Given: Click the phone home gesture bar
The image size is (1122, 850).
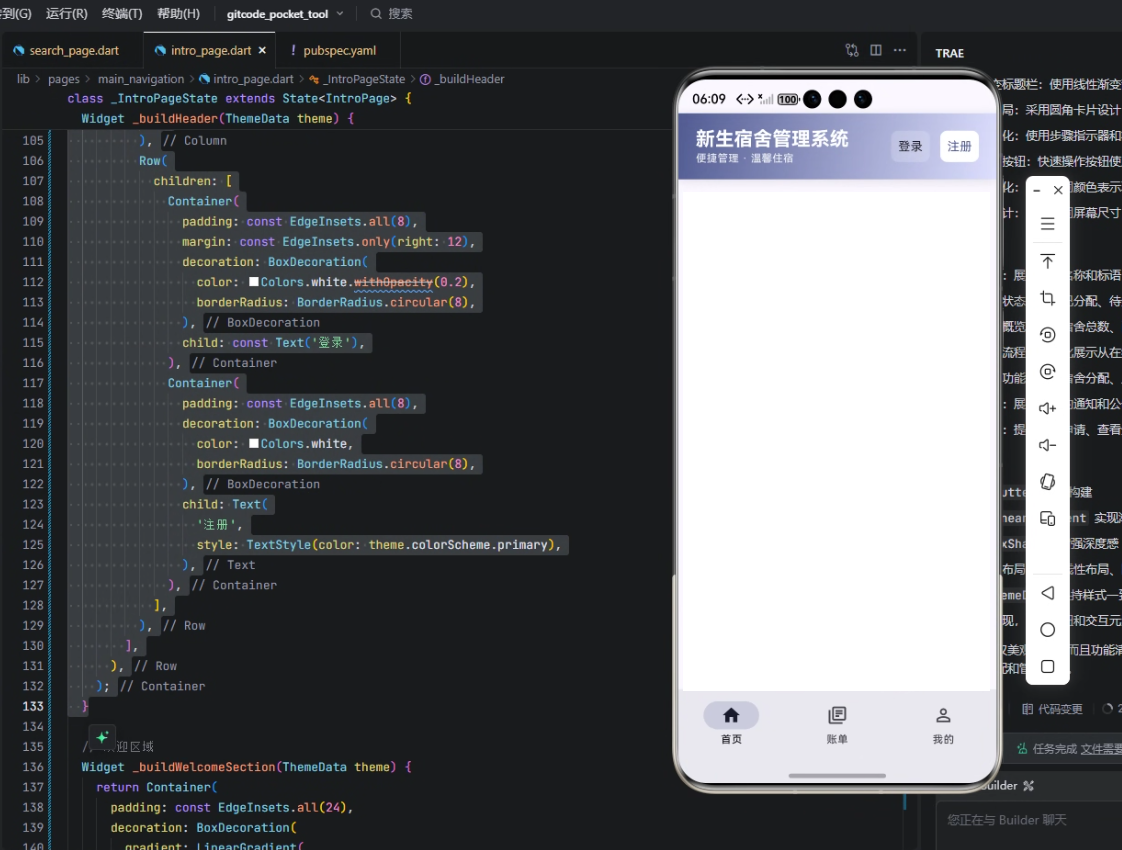Looking at the screenshot, I should point(837,776).
